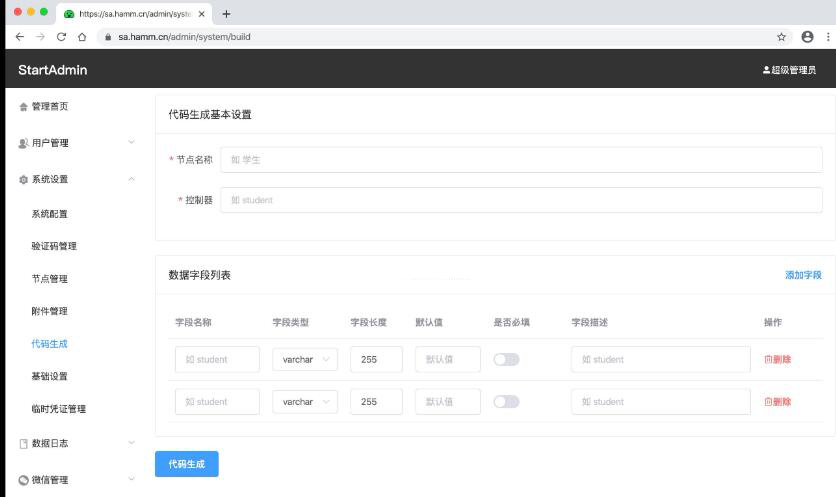Image resolution: width=836 pixels, height=497 pixels.
Task: Click the 系统设置 gear icon
Action: (23, 180)
